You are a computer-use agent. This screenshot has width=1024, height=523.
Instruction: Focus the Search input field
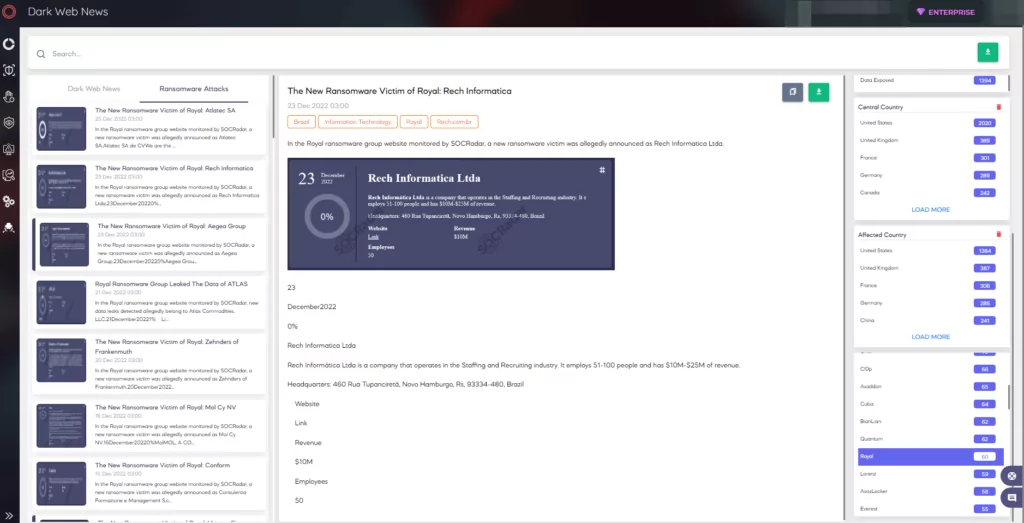[503, 54]
